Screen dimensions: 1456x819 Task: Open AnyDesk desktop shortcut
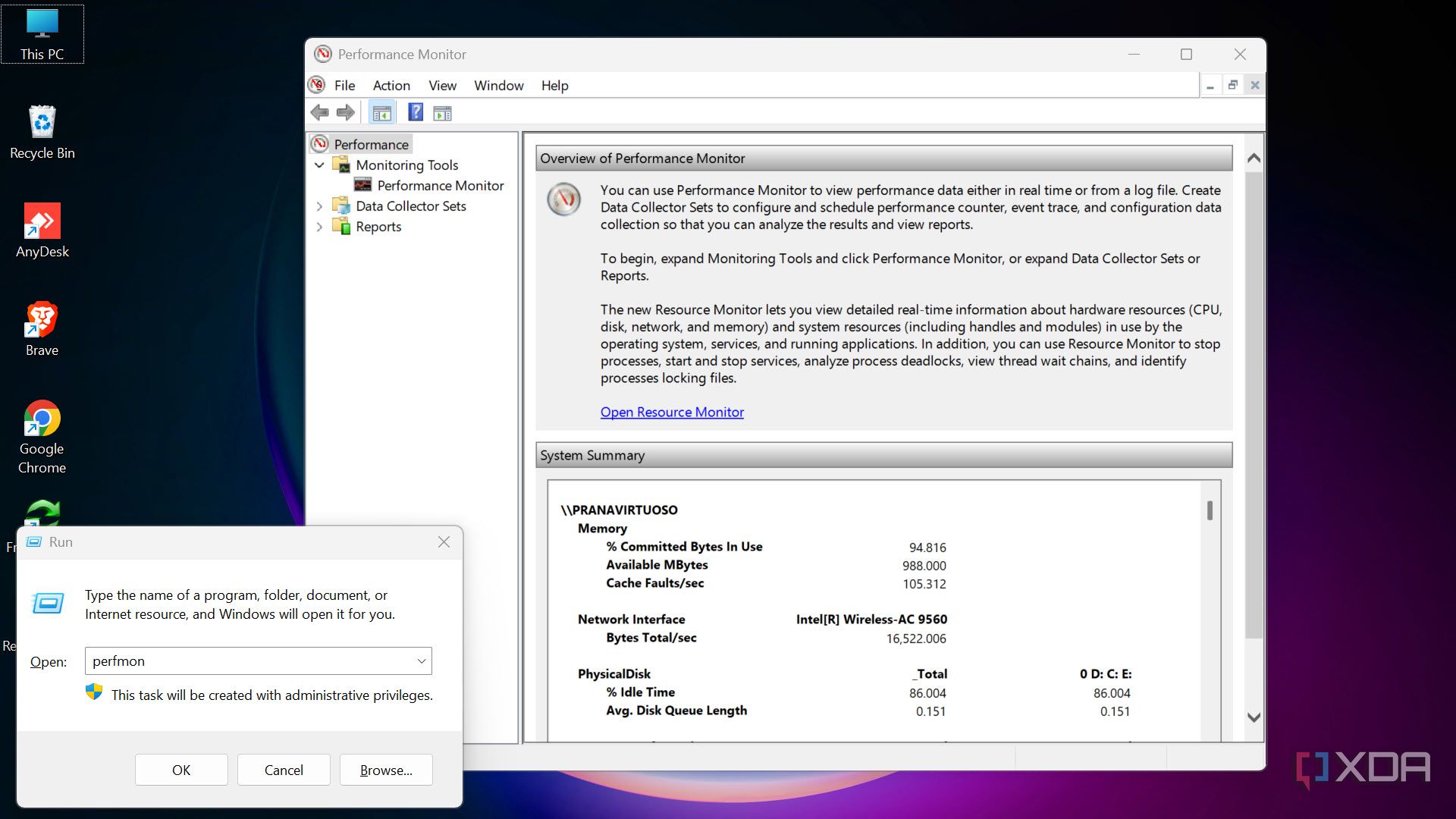(42, 231)
